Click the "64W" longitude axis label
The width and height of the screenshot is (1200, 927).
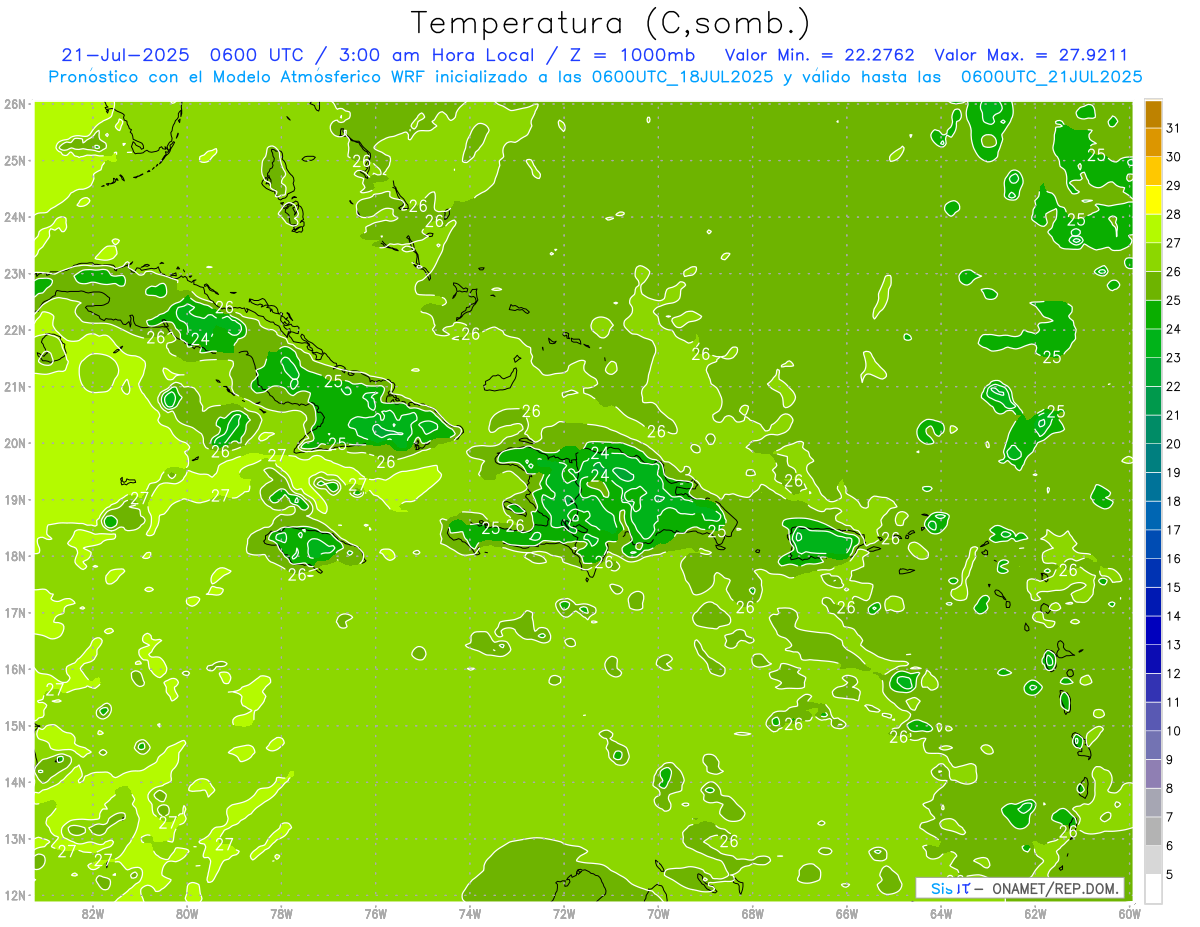tap(940, 912)
